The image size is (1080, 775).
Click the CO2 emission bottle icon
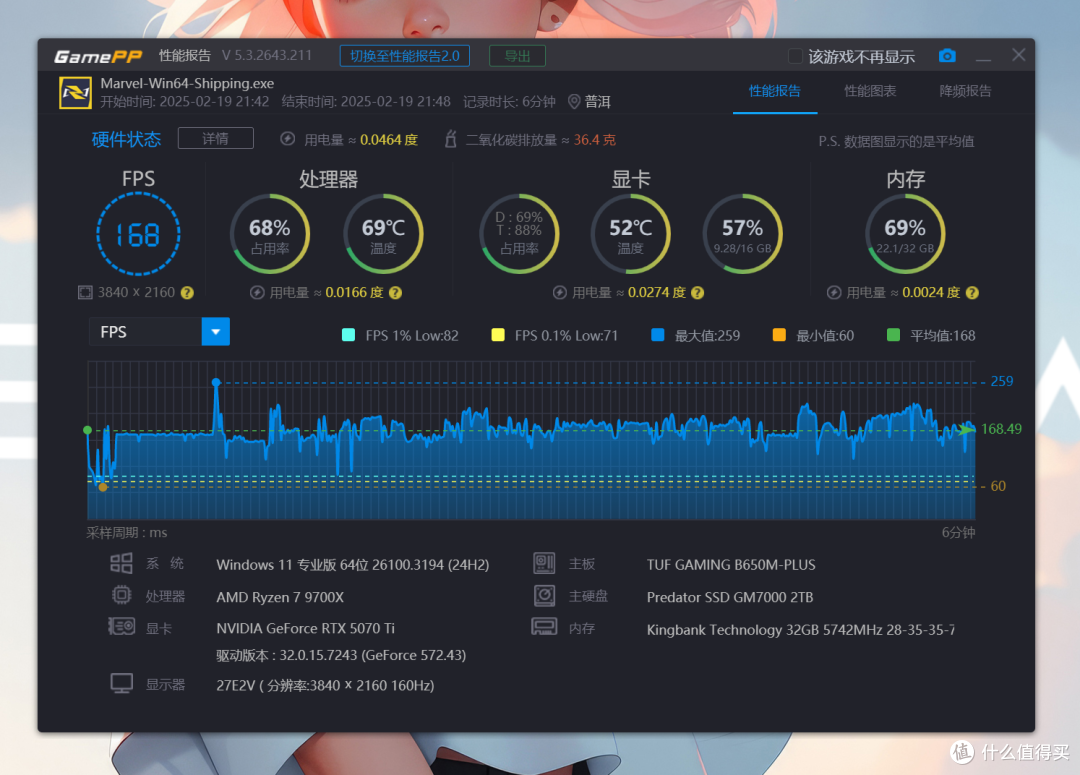(450, 139)
